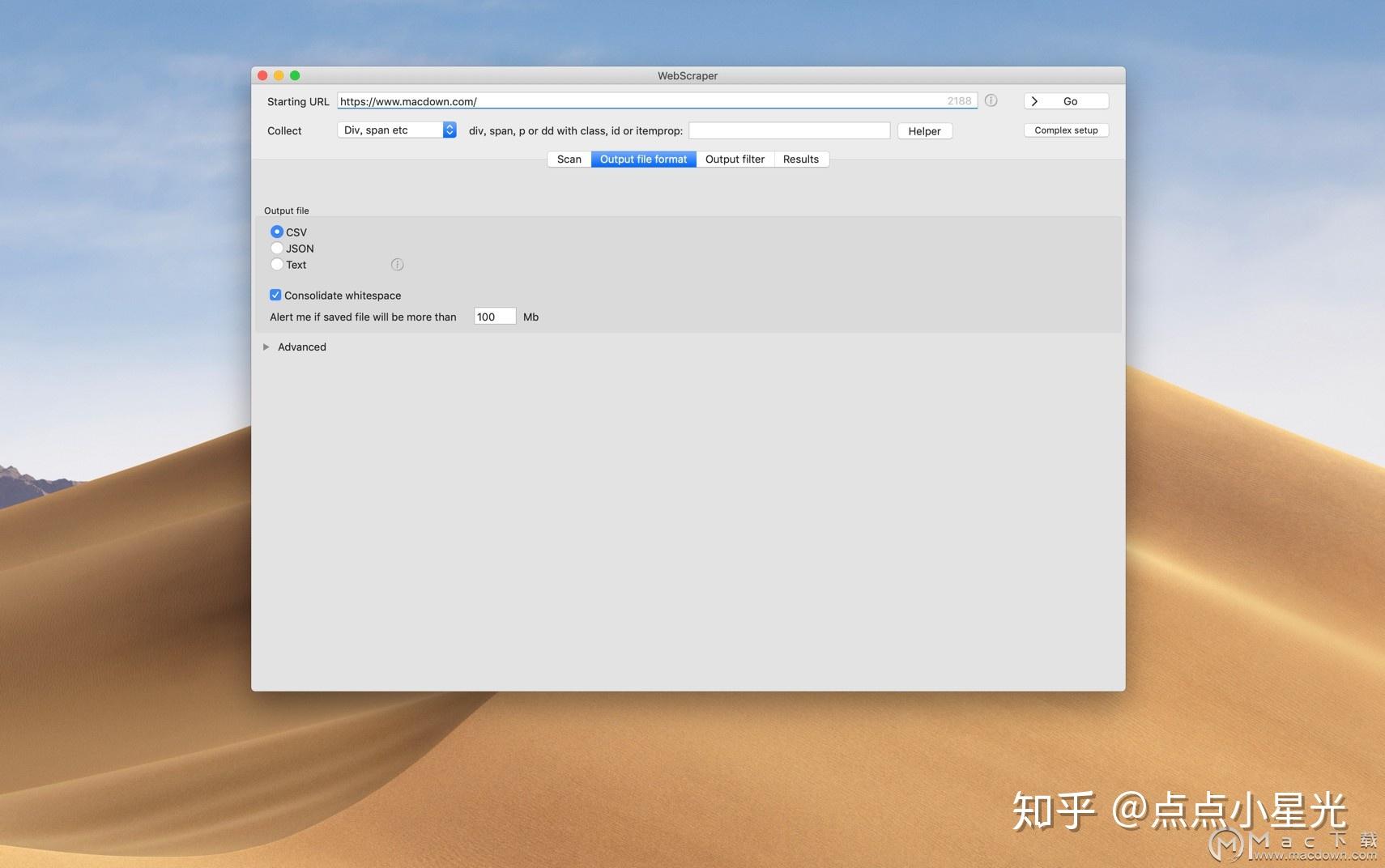Minimize the WebScraper window
The height and width of the screenshot is (868, 1385).
coord(279,75)
